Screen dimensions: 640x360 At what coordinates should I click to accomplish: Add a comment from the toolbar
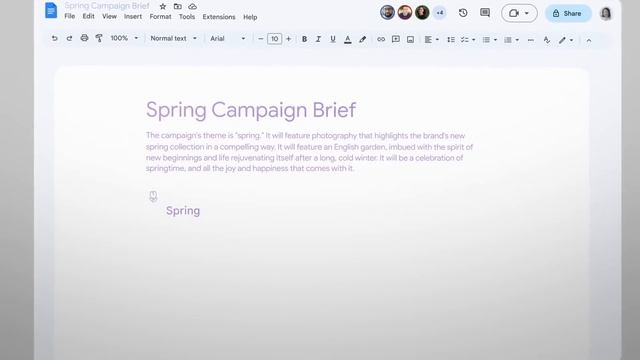point(396,40)
